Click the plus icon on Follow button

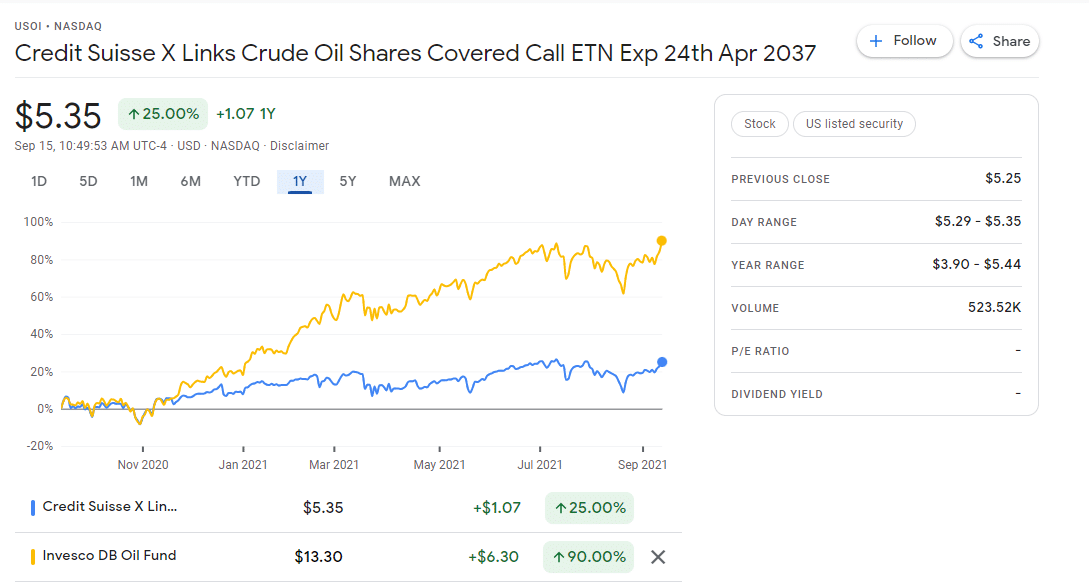tap(876, 41)
